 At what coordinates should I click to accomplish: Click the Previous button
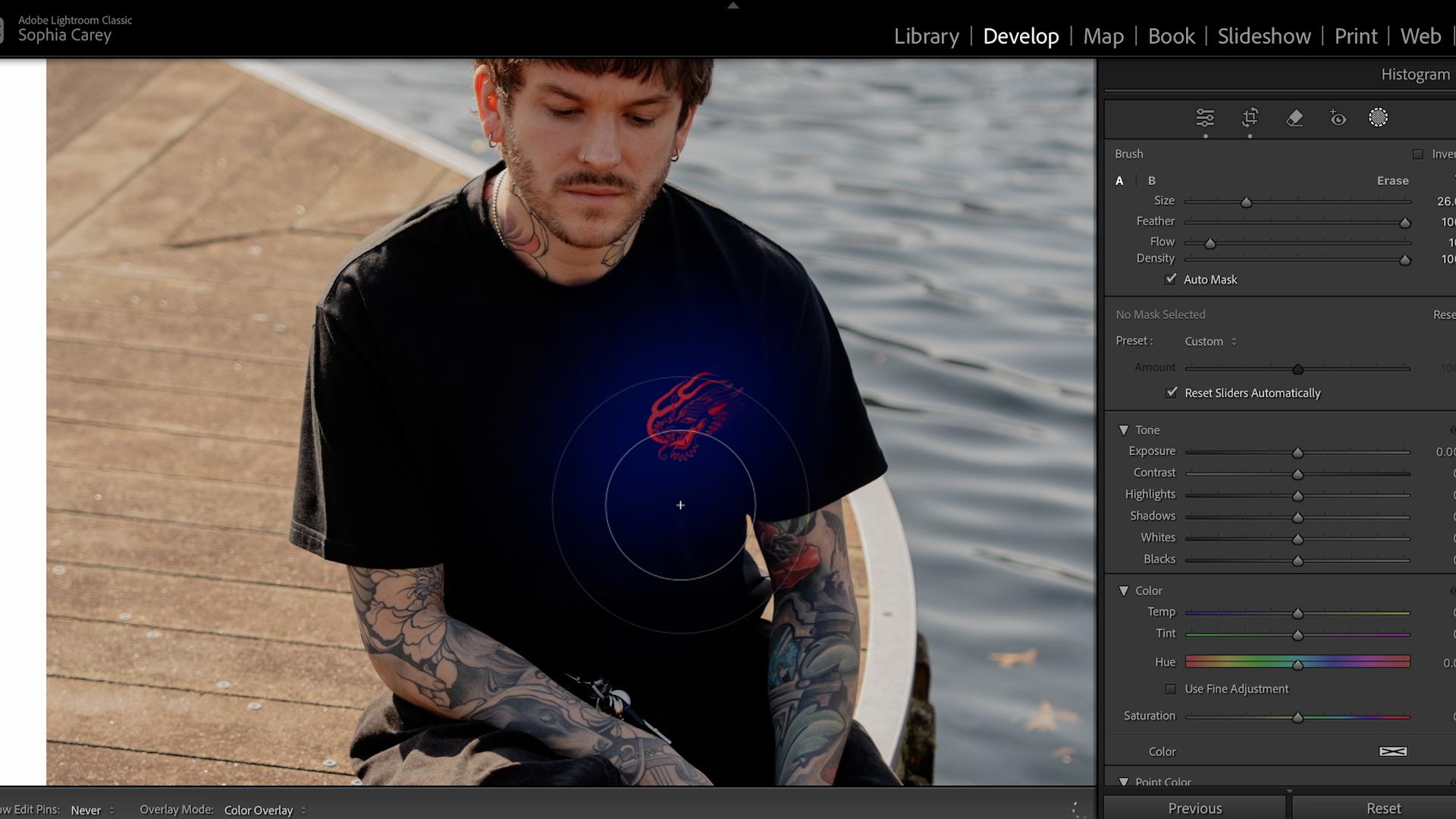click(x=1194, y=808)
